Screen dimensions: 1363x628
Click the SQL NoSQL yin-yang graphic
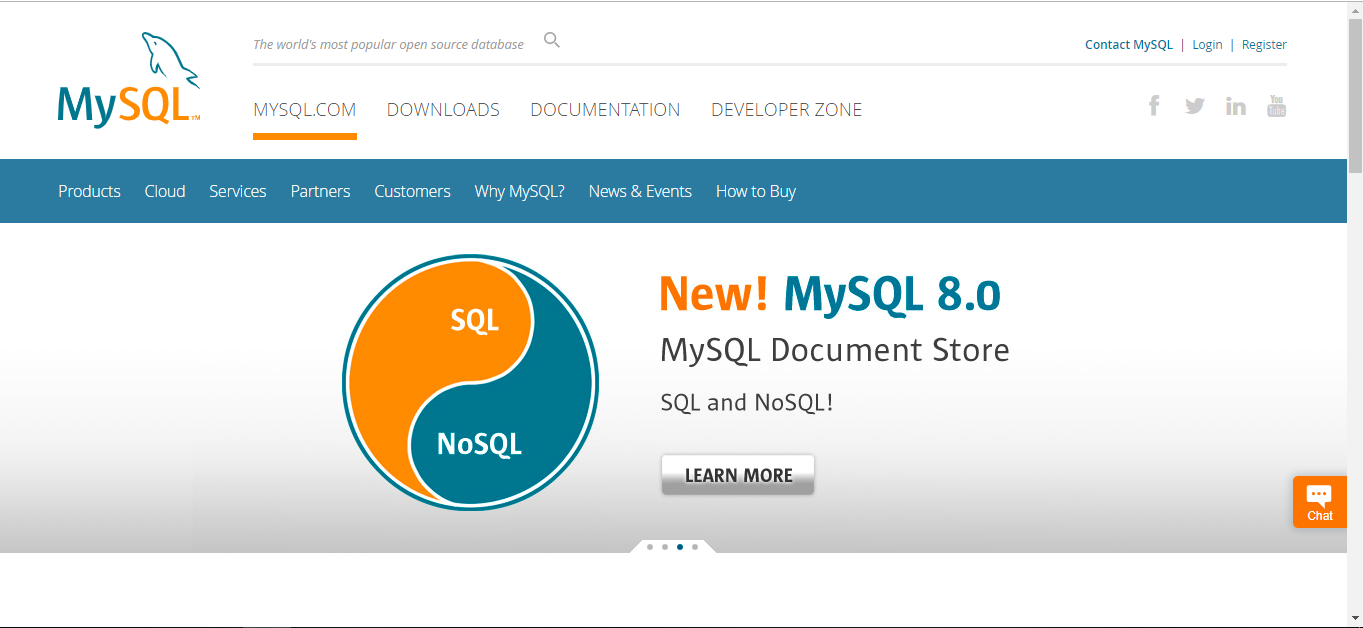tap(470, 383)
